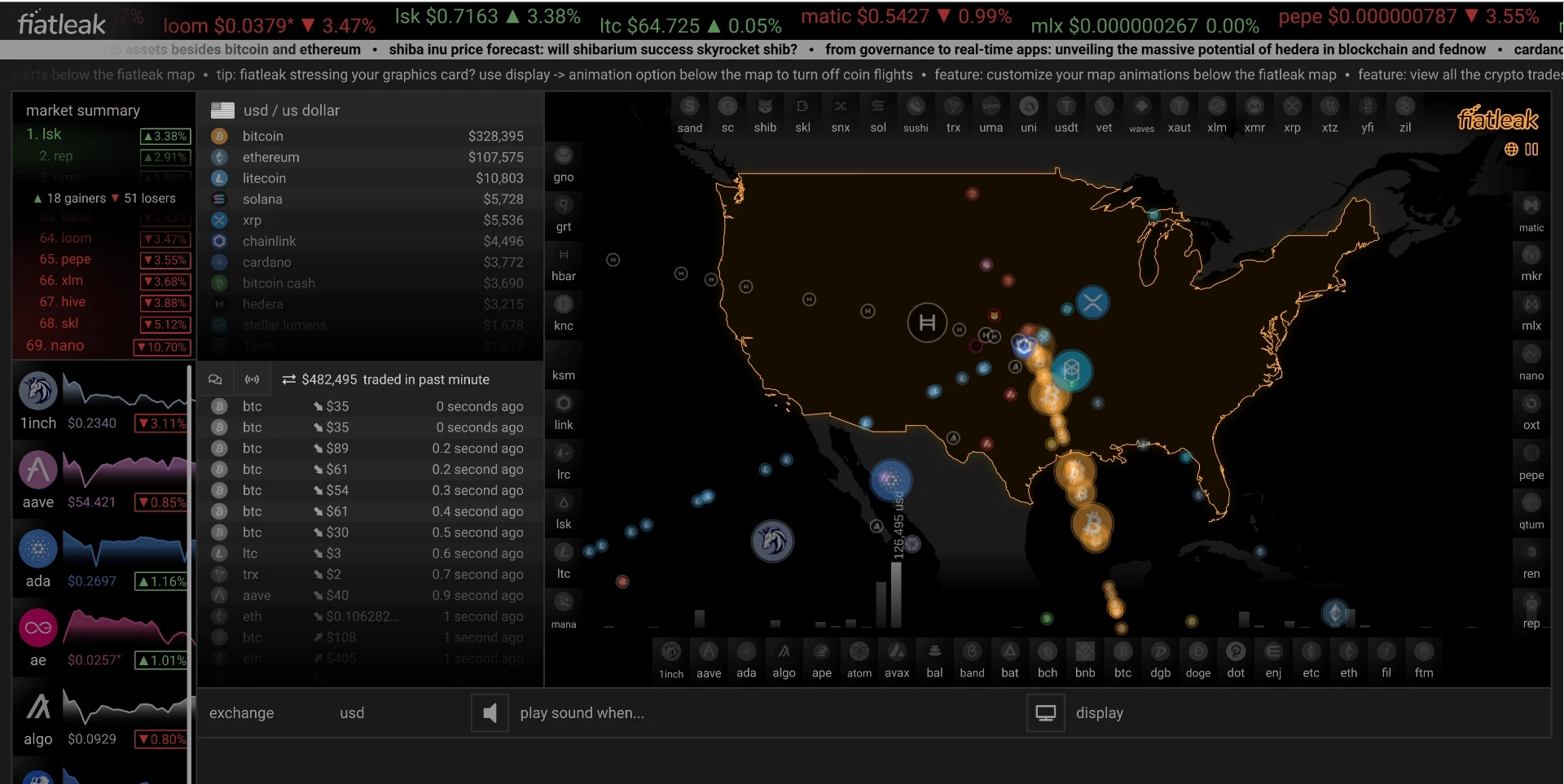The width and height of the screenshot is (1564, 784).
Task: Open the hedera governance news headline
Action: coord(1155,50)
